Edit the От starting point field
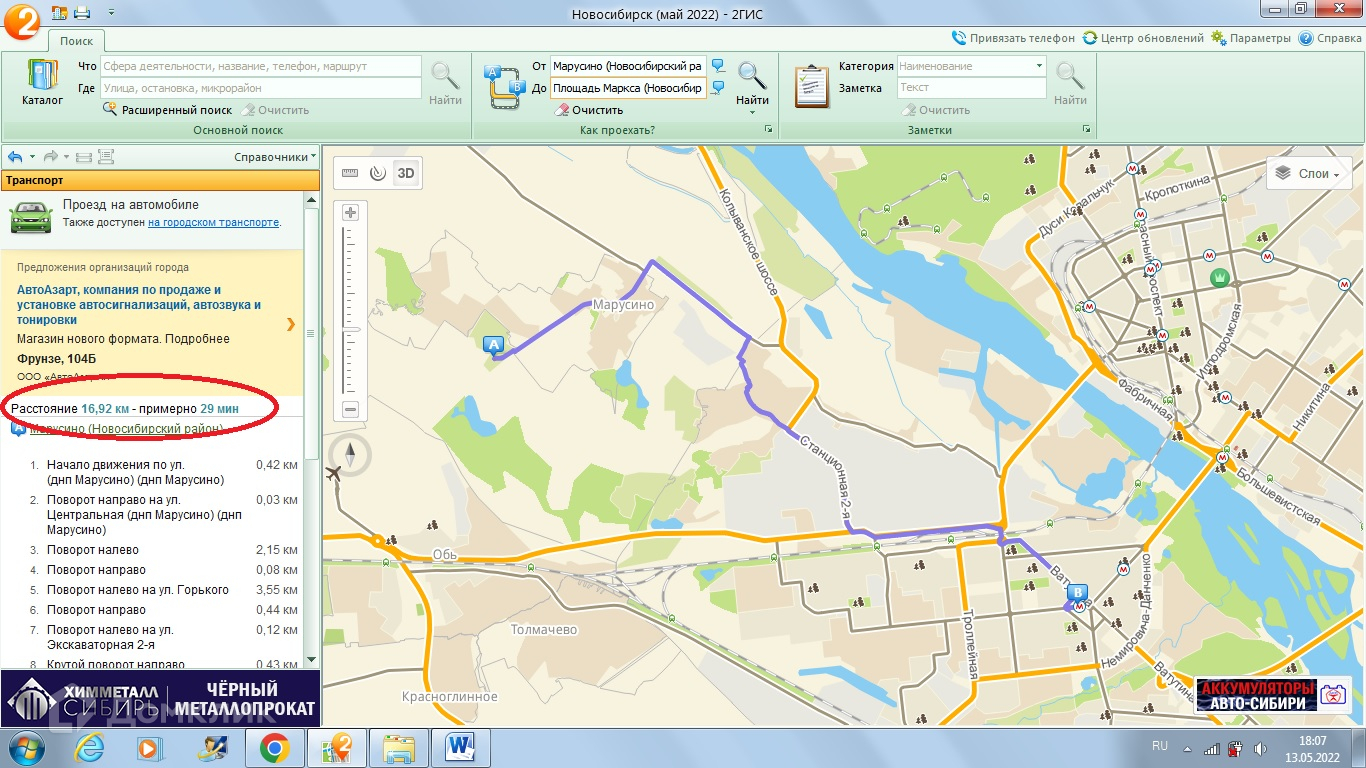The width and height of the screenshot is (1366, 768). point(628,66)
